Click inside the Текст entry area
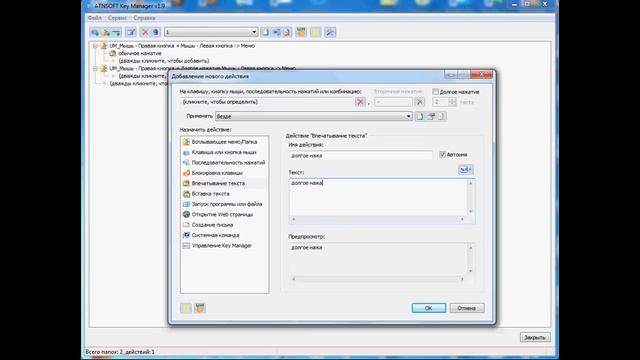Viewport: 640px width, 360px height. [378, 197]
